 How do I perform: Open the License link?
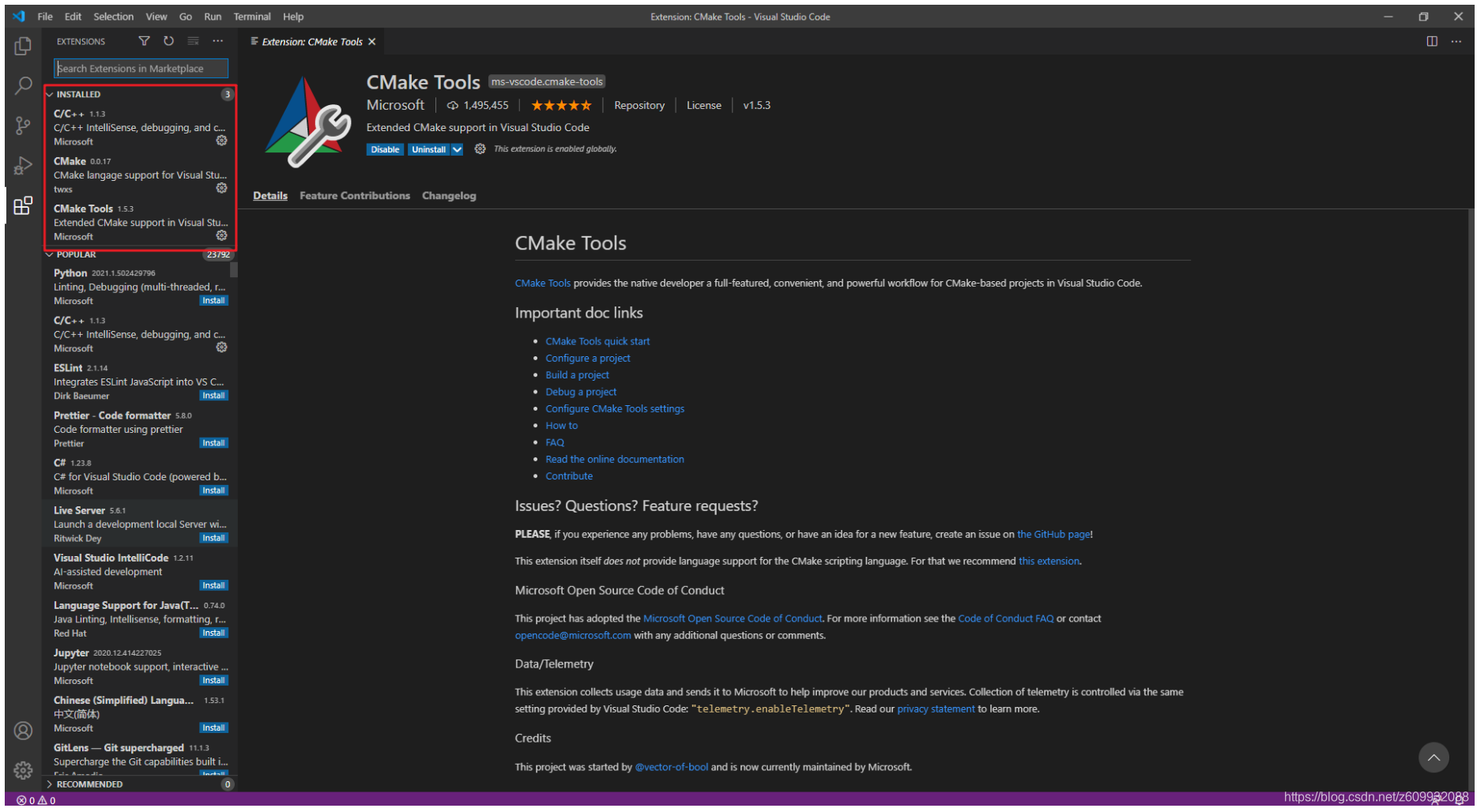coord(703,105)
